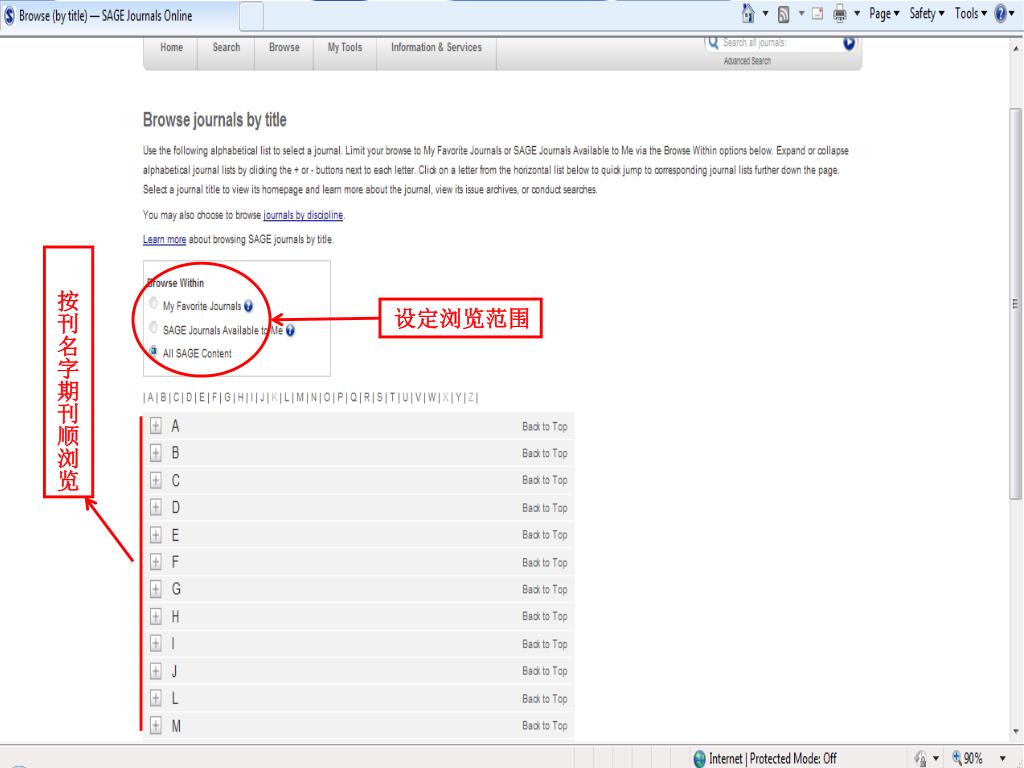Expand the B journal list
The width and height of the screenshot is (1024, 768).
click(x=155, y=453)
